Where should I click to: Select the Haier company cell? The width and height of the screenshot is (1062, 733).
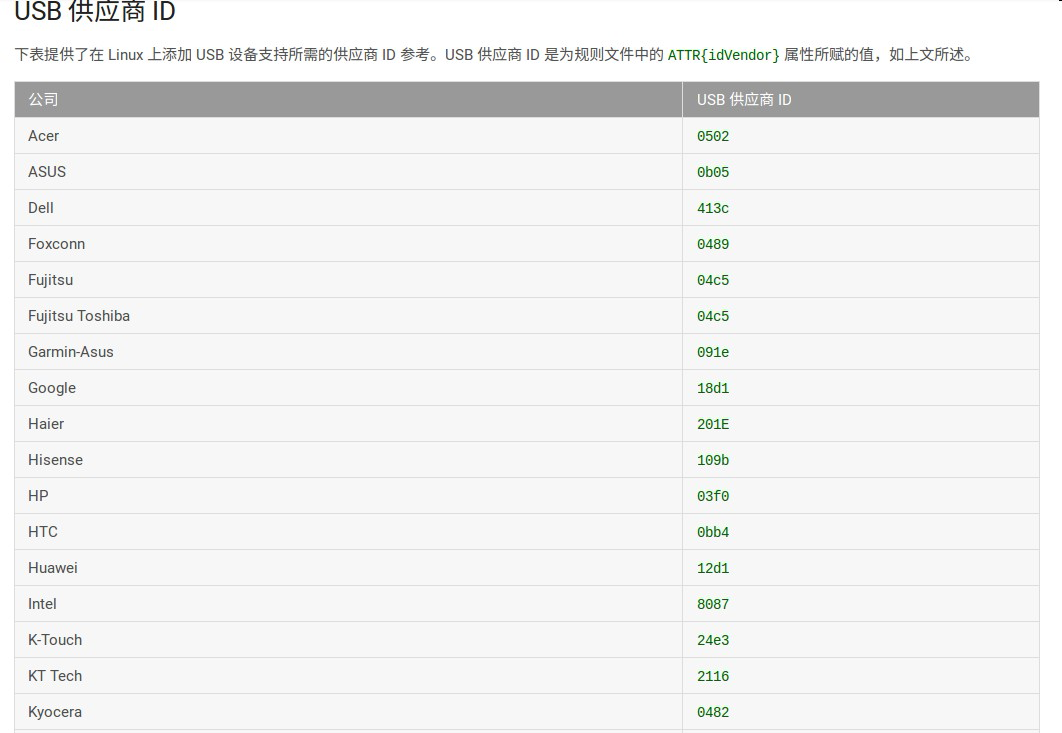pos(348,423)
